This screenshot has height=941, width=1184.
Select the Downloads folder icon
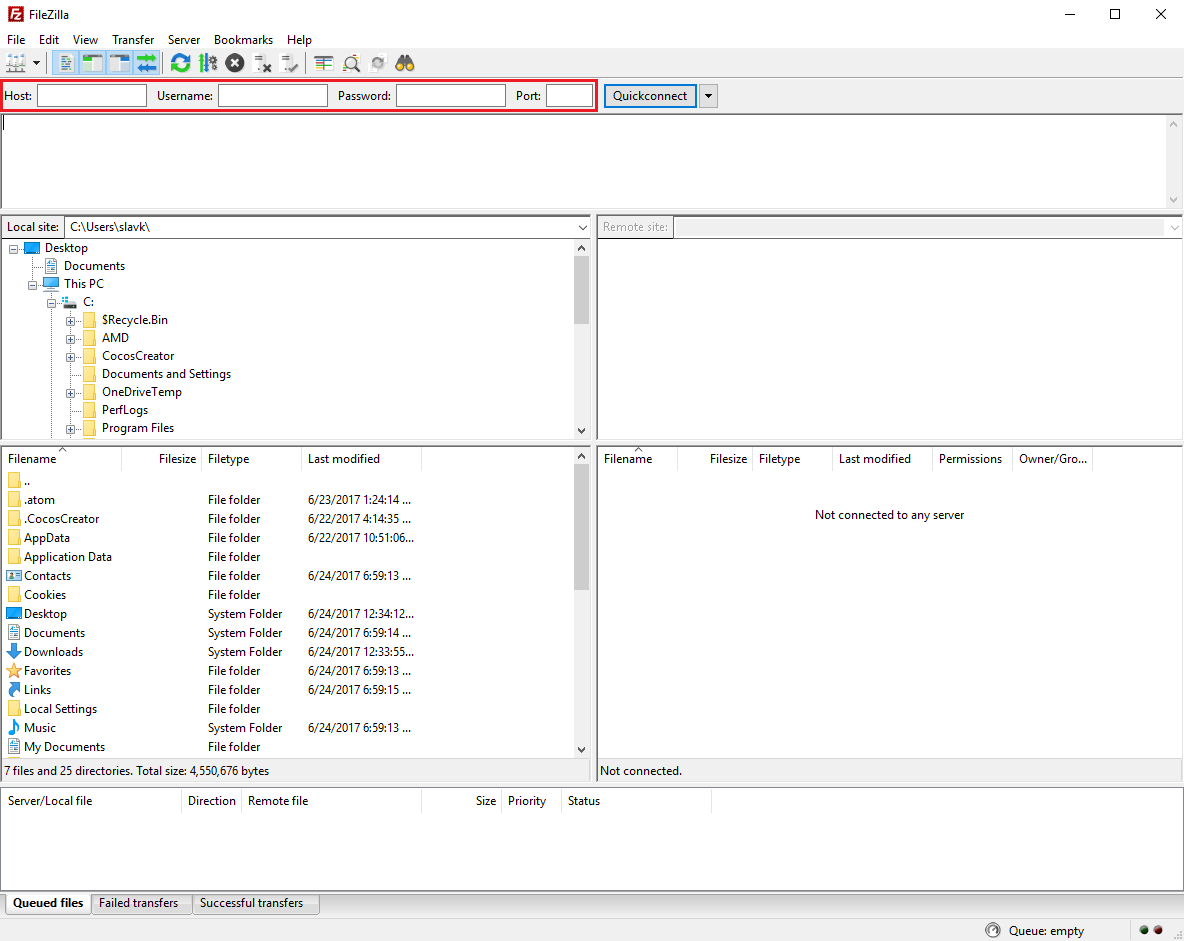(x=14, y=651)
